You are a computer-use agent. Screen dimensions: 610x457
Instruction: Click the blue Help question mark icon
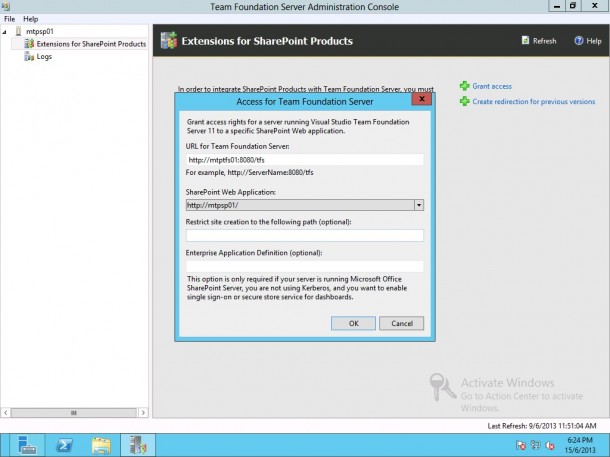tap(579, 40)
